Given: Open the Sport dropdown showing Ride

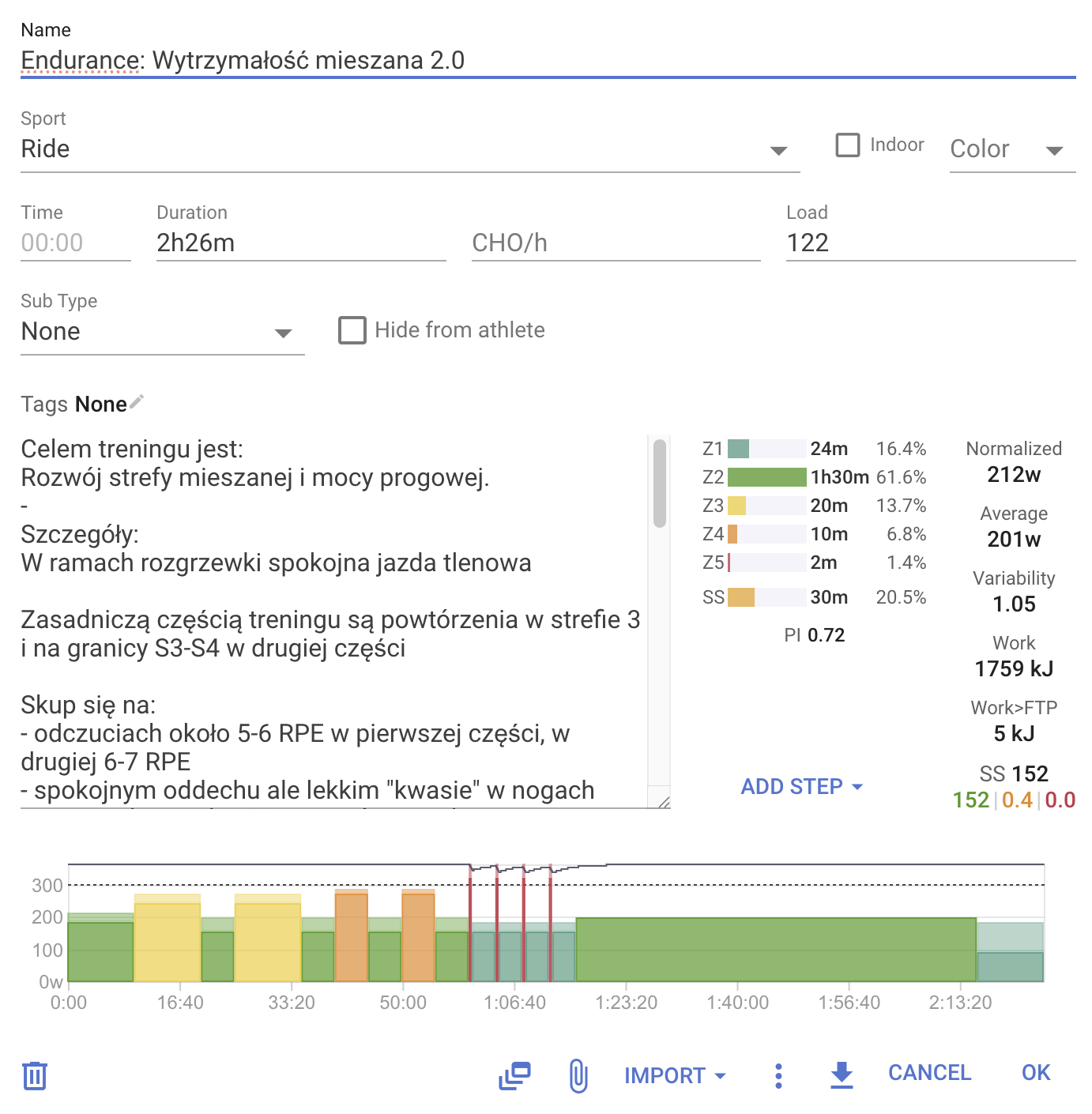Looking at the screenshot, I should 409,149.
